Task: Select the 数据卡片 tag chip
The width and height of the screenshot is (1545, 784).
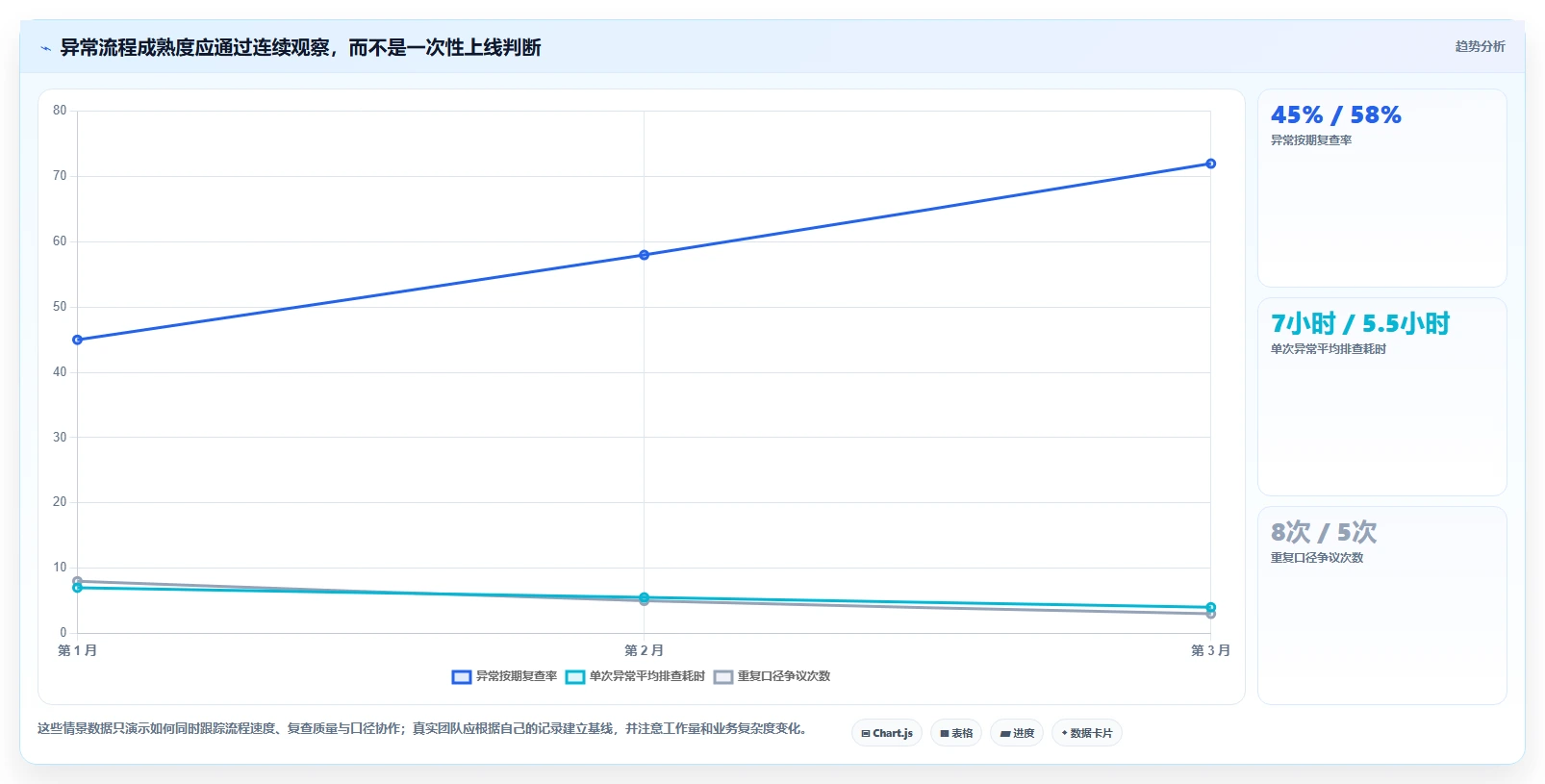Action: click(x=1087, y=733)
